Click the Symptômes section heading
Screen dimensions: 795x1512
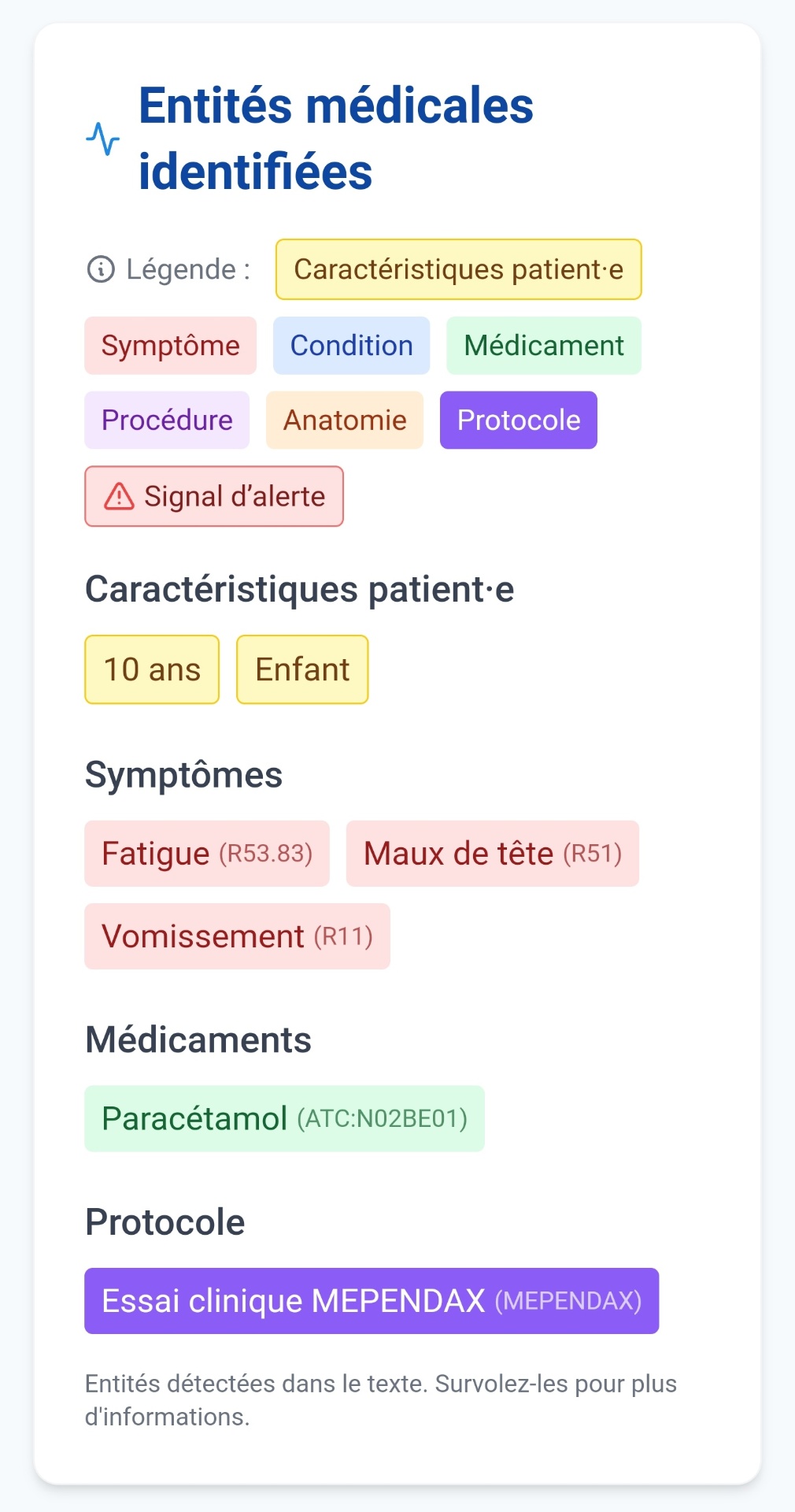183,775
